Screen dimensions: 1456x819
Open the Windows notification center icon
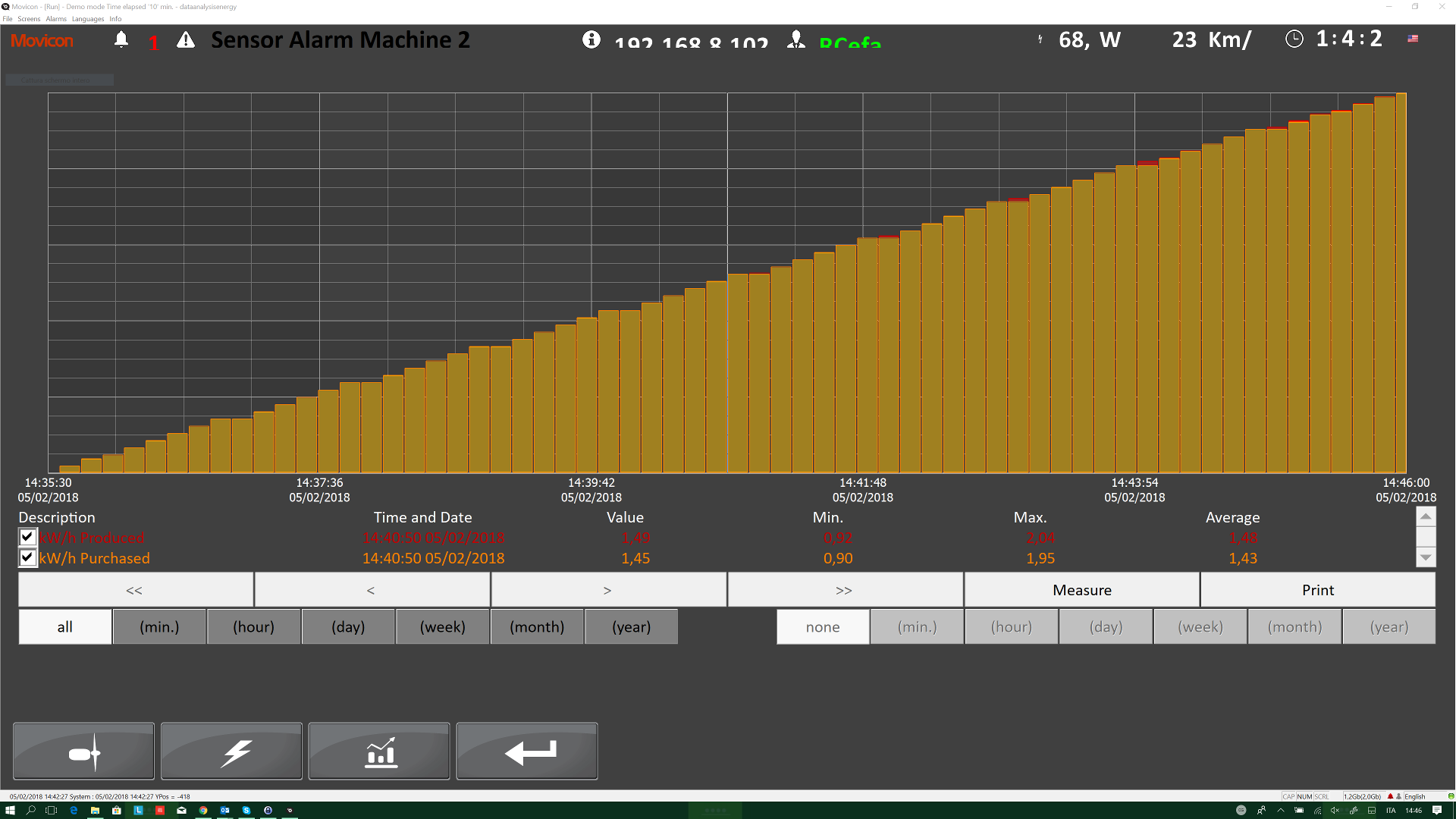pos(1437,810)
